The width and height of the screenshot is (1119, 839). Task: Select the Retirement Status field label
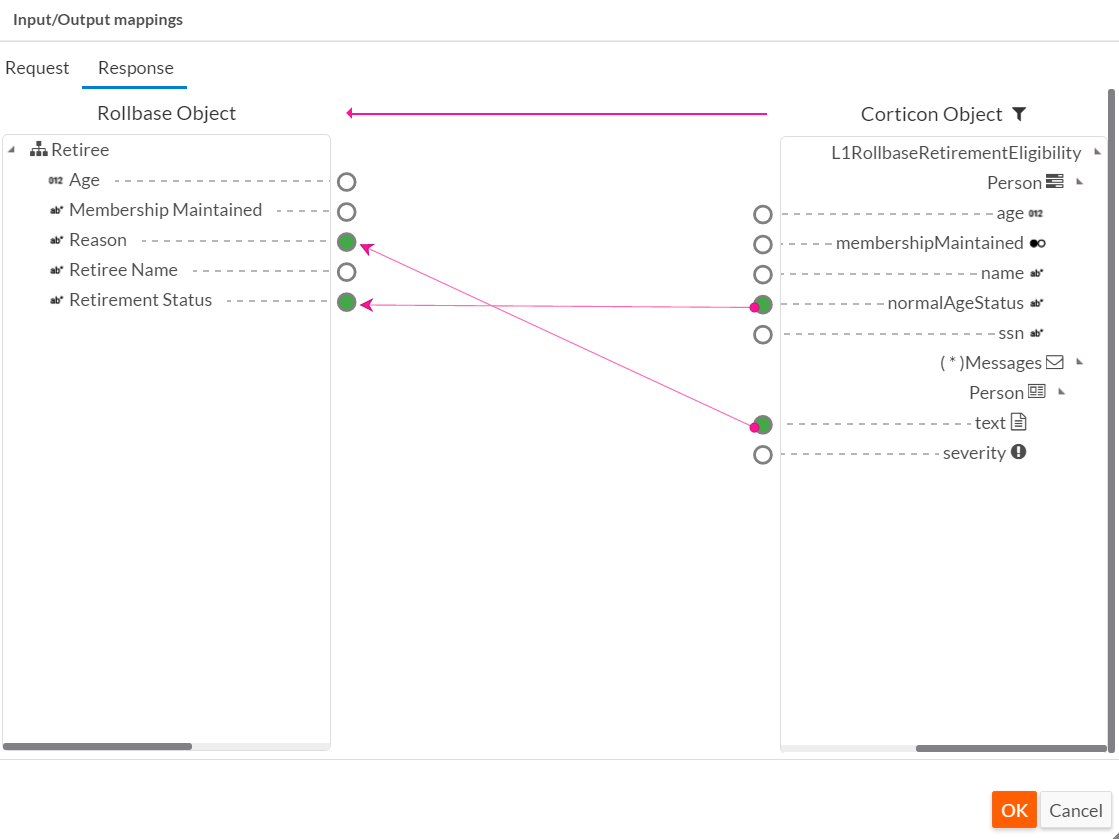[141, 300]
